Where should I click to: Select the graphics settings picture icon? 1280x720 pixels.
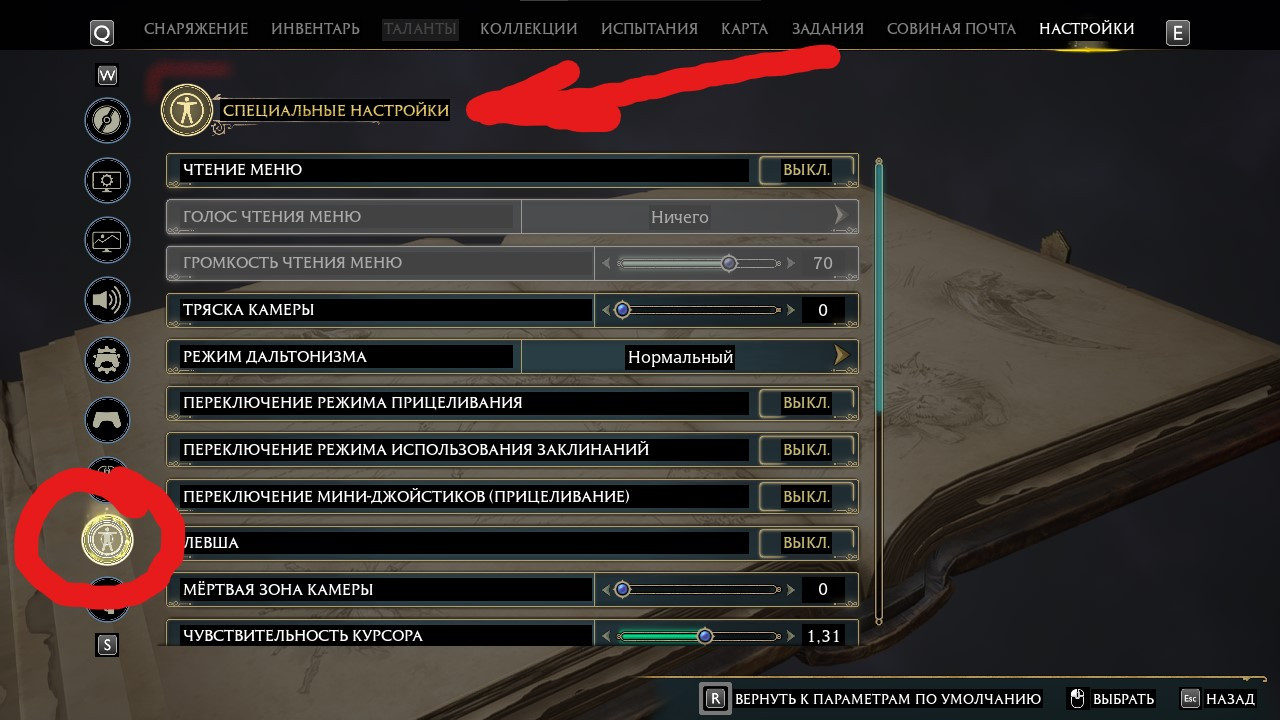(107, 240)
